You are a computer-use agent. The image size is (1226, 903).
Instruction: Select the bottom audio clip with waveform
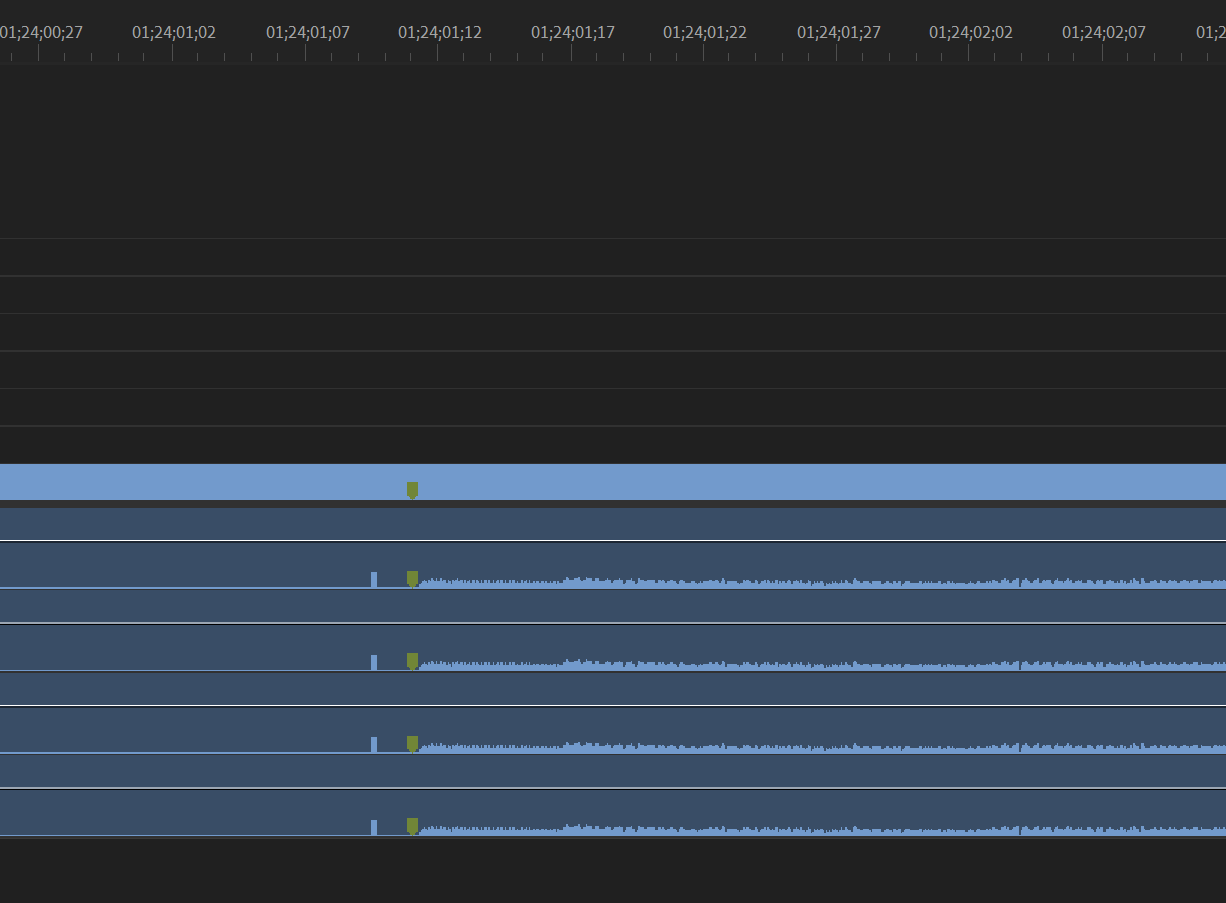(x=700, y=813)
